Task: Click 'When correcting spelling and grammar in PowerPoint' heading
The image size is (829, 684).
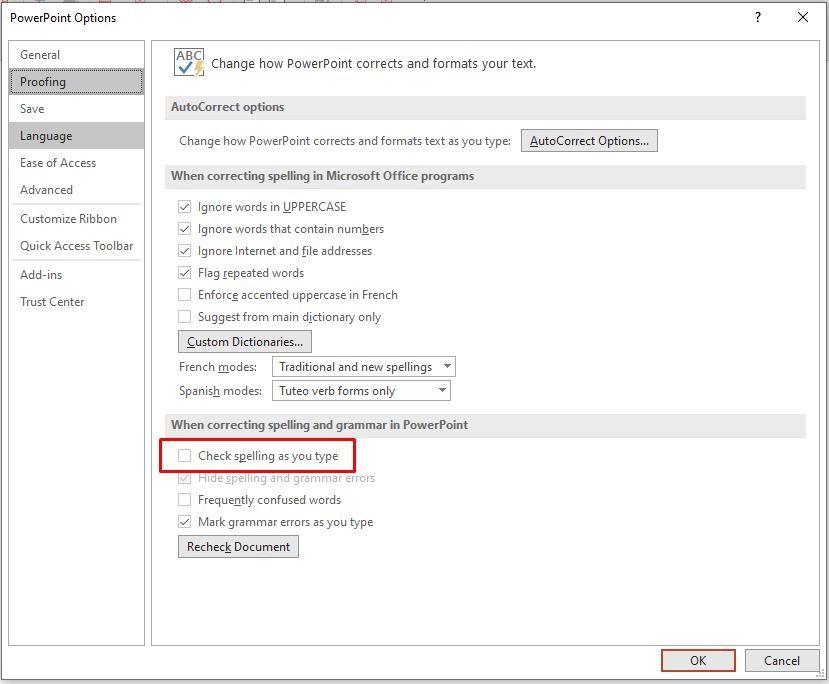Action: pyautogui.click(x=319, y=425)
